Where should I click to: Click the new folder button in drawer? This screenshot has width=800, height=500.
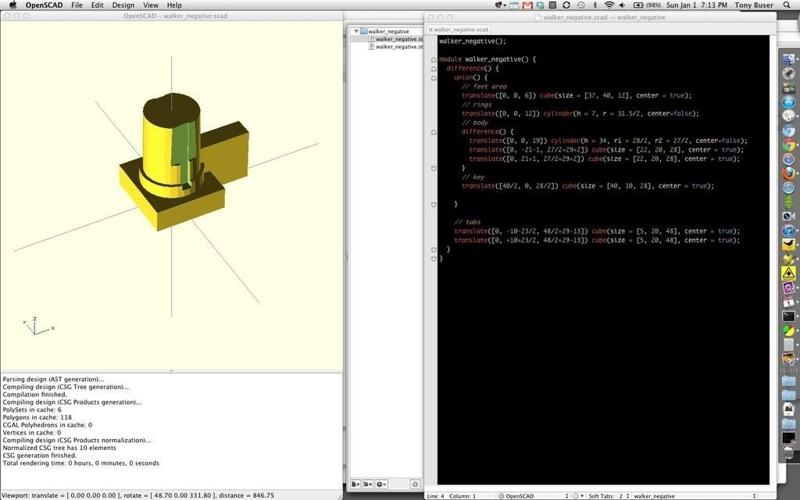point(367,484)
